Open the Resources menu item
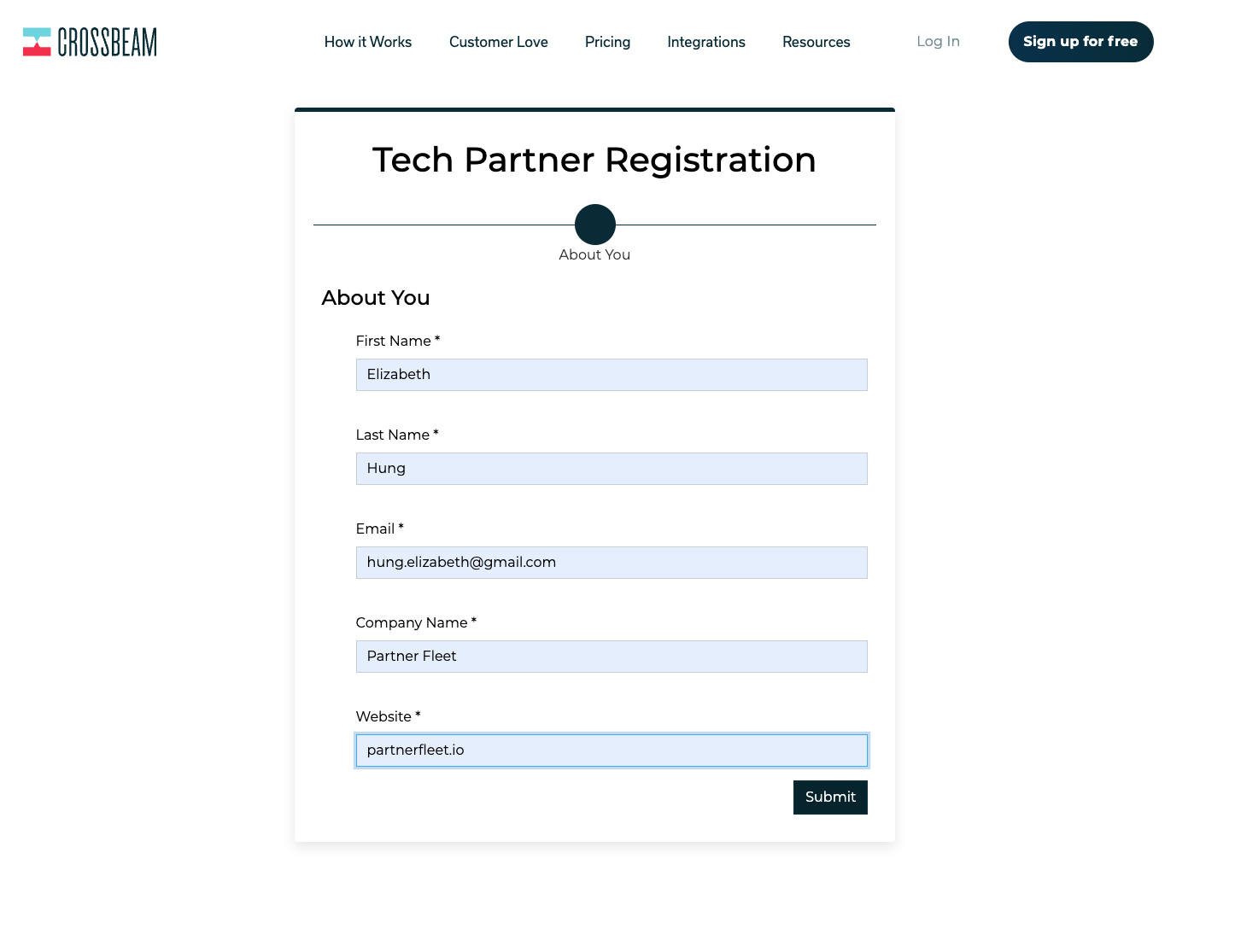This screenshot has width=1235, height=952. click(x=817, y=42)
